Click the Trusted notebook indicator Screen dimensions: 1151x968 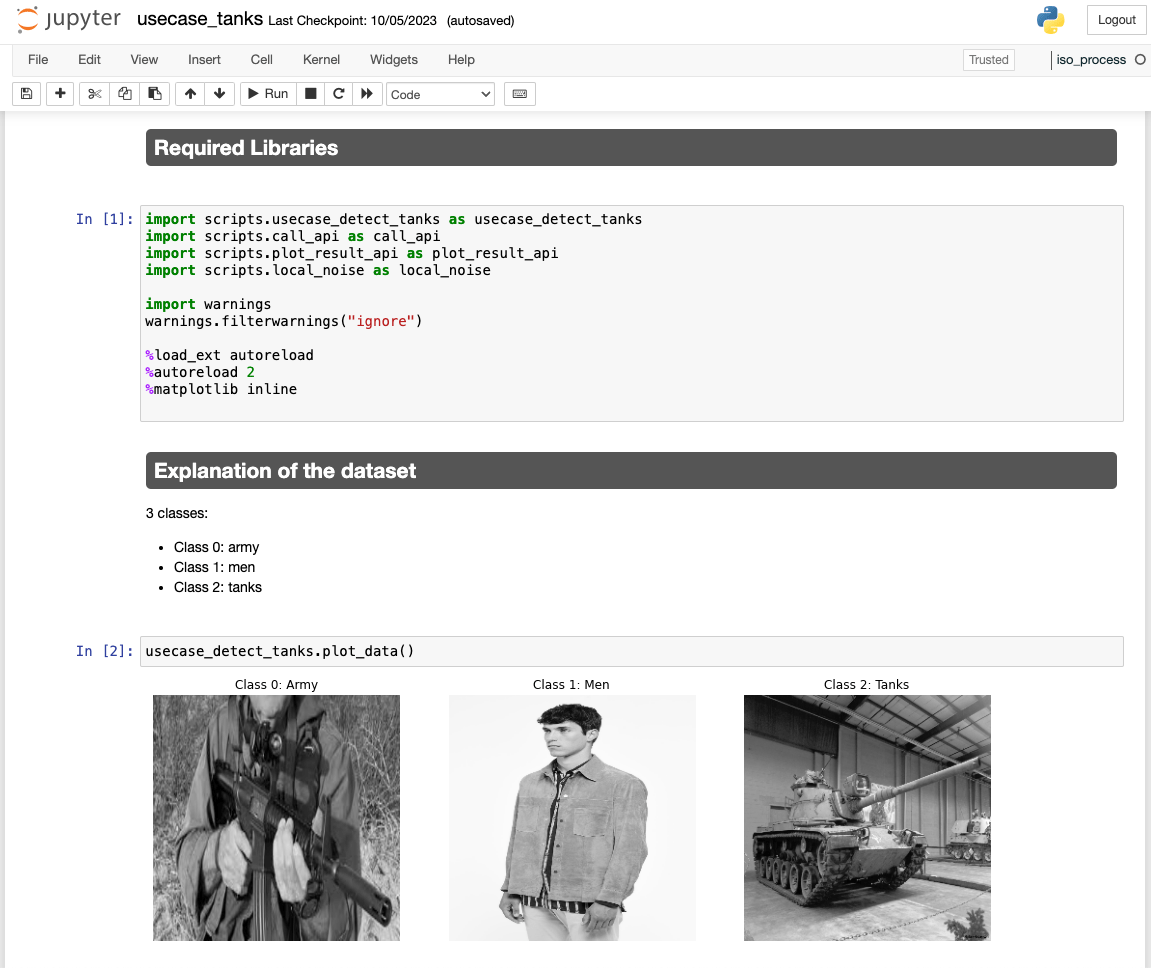(988, 60)
